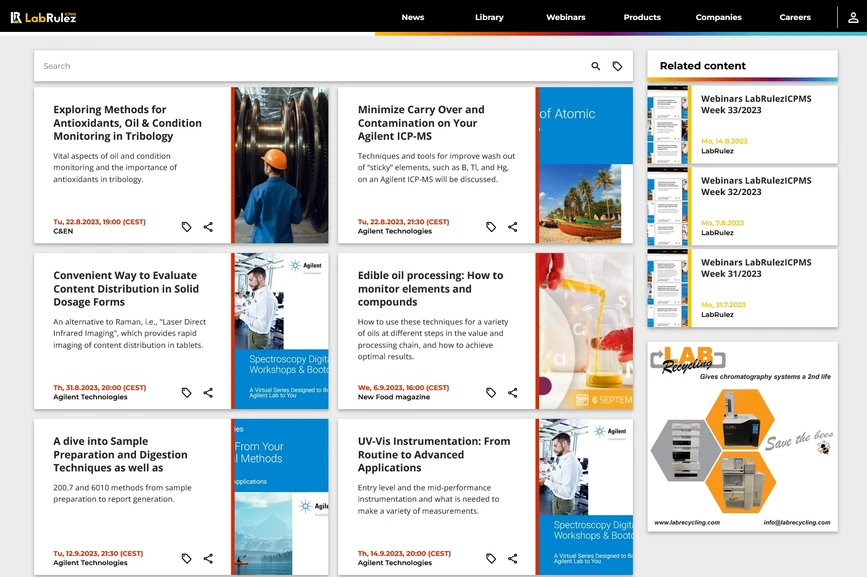The image size is (867, 577).
Task: Click the LAB Recycling advertisement banner
Action: tap(742, 437)
